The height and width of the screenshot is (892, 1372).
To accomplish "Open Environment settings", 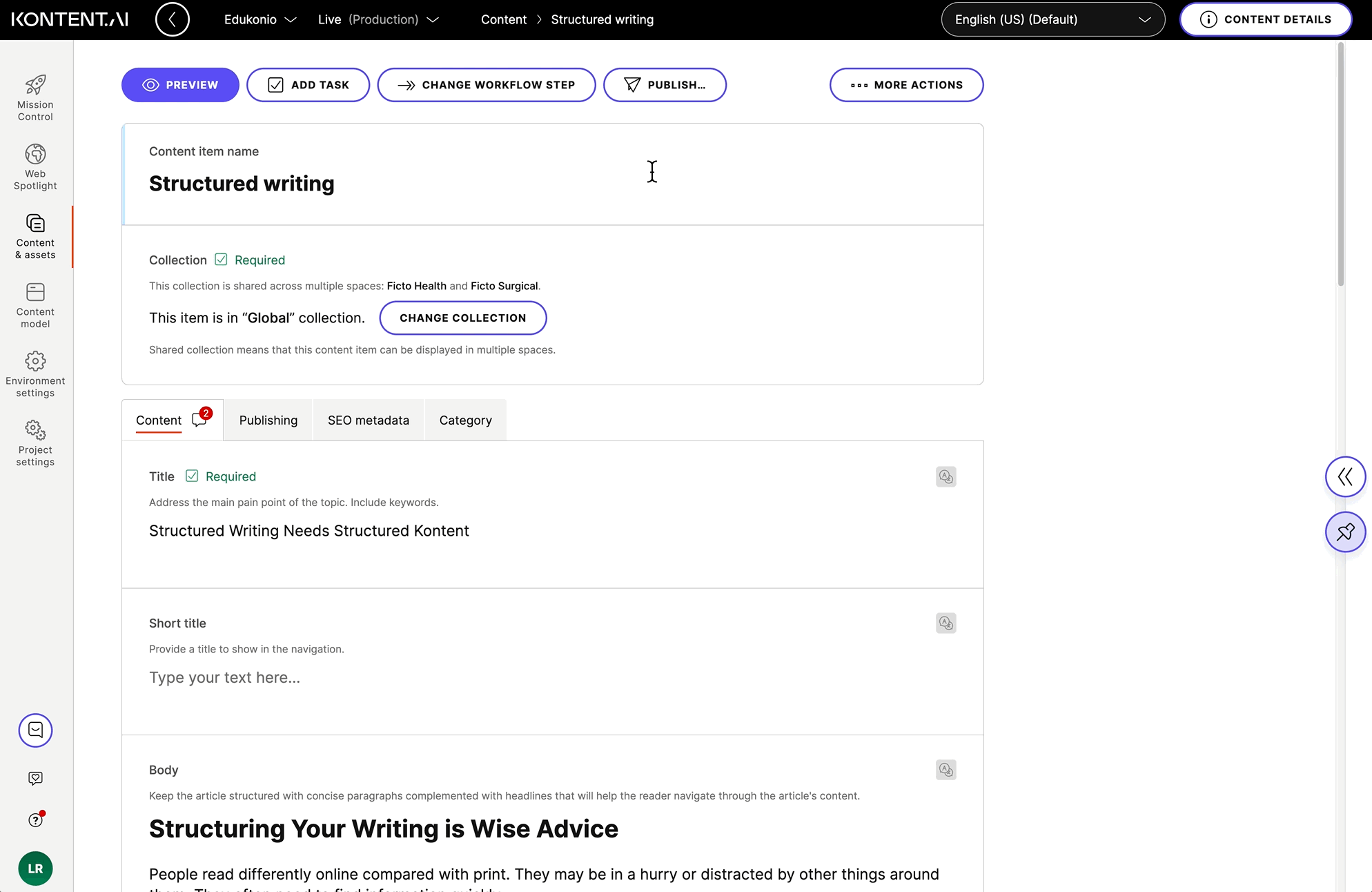I will tap(35, 373).
